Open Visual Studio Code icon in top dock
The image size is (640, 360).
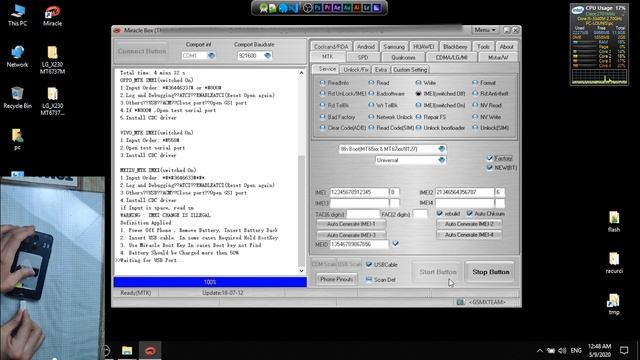294,8
